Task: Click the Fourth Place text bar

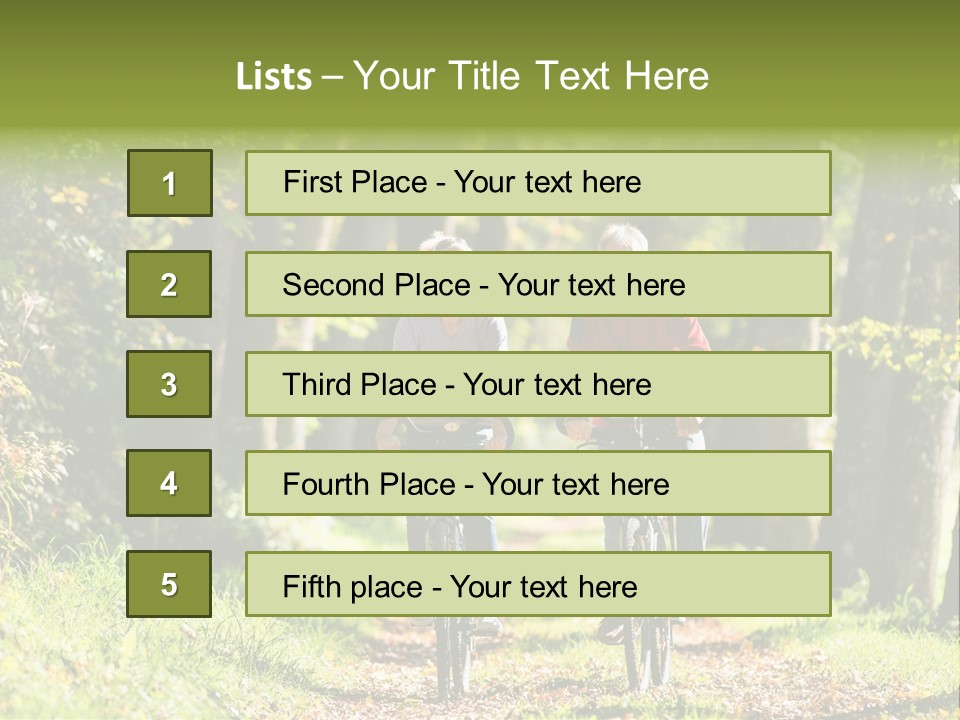Action: pos(538,483)
